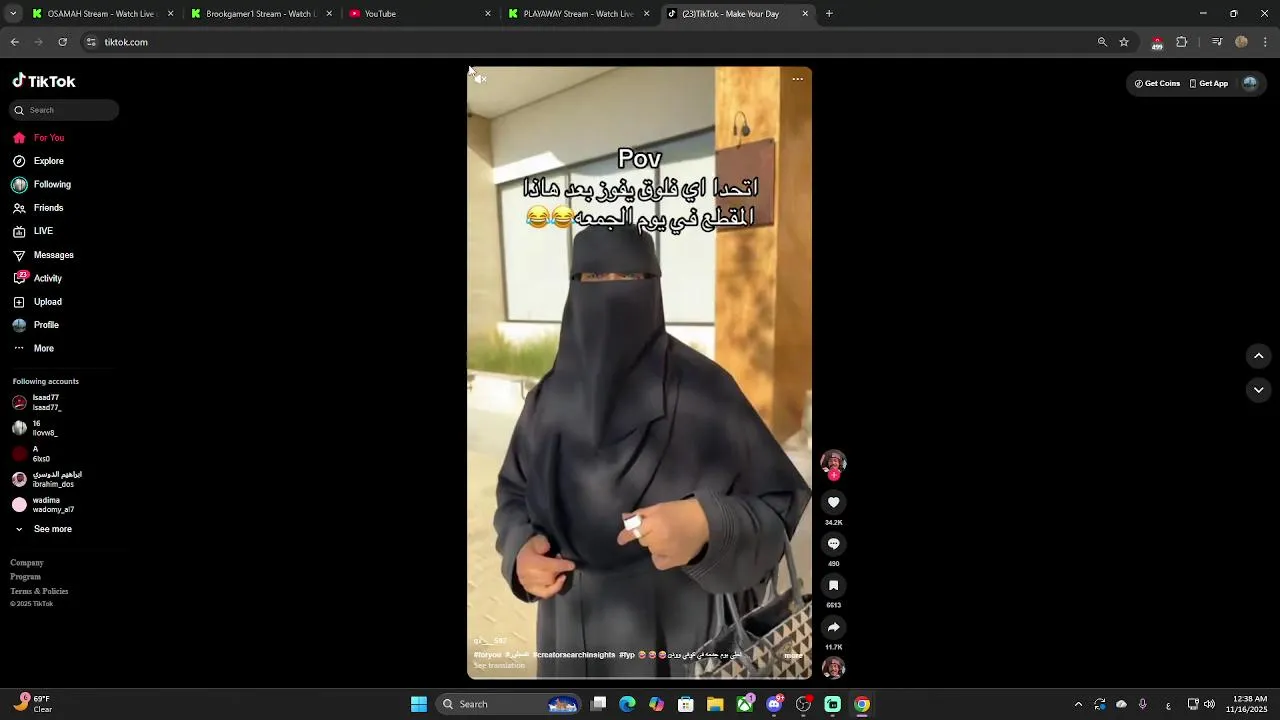This screenshot has height=720, width=1280.
Task: Show hidden system tray icons
Action: pyautogui.click(x=1078, y=704)
